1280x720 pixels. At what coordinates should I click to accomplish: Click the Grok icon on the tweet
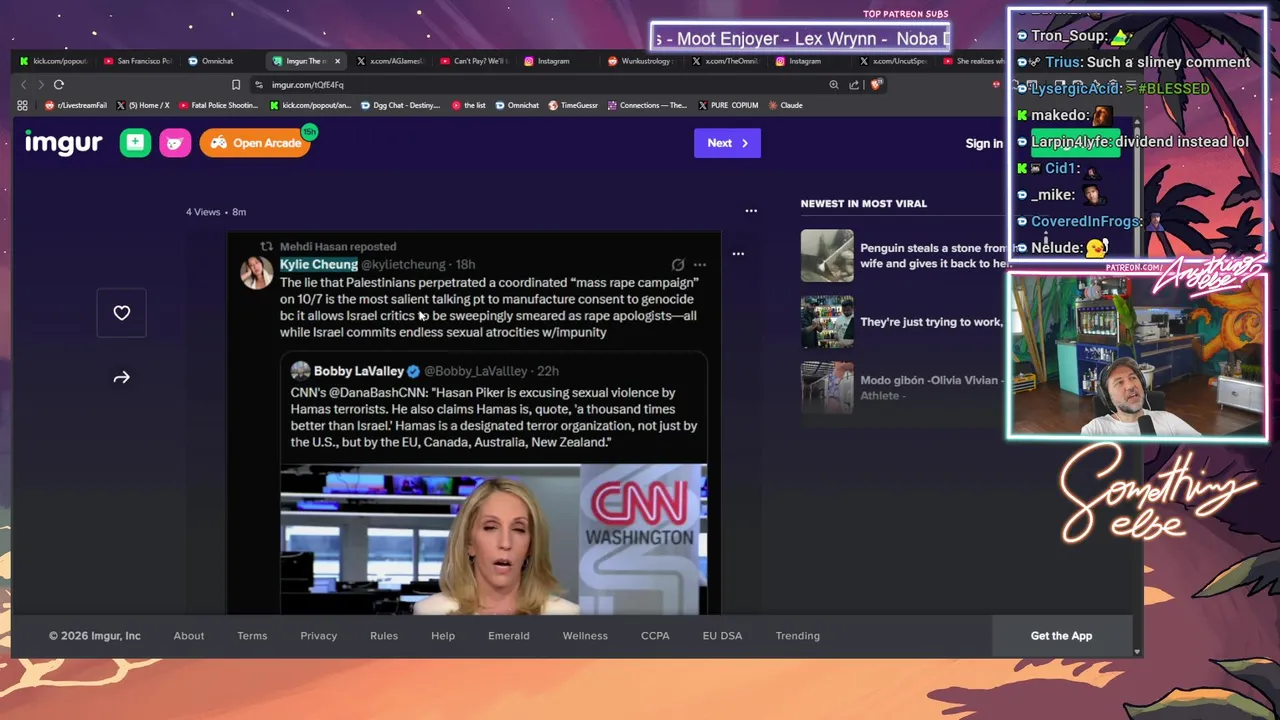[x=678, y=265]
